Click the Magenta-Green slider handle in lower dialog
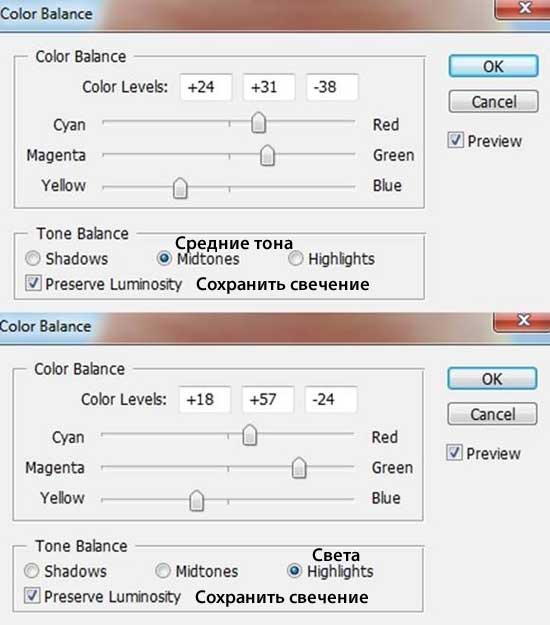550x625 pixels. [299, 468]
